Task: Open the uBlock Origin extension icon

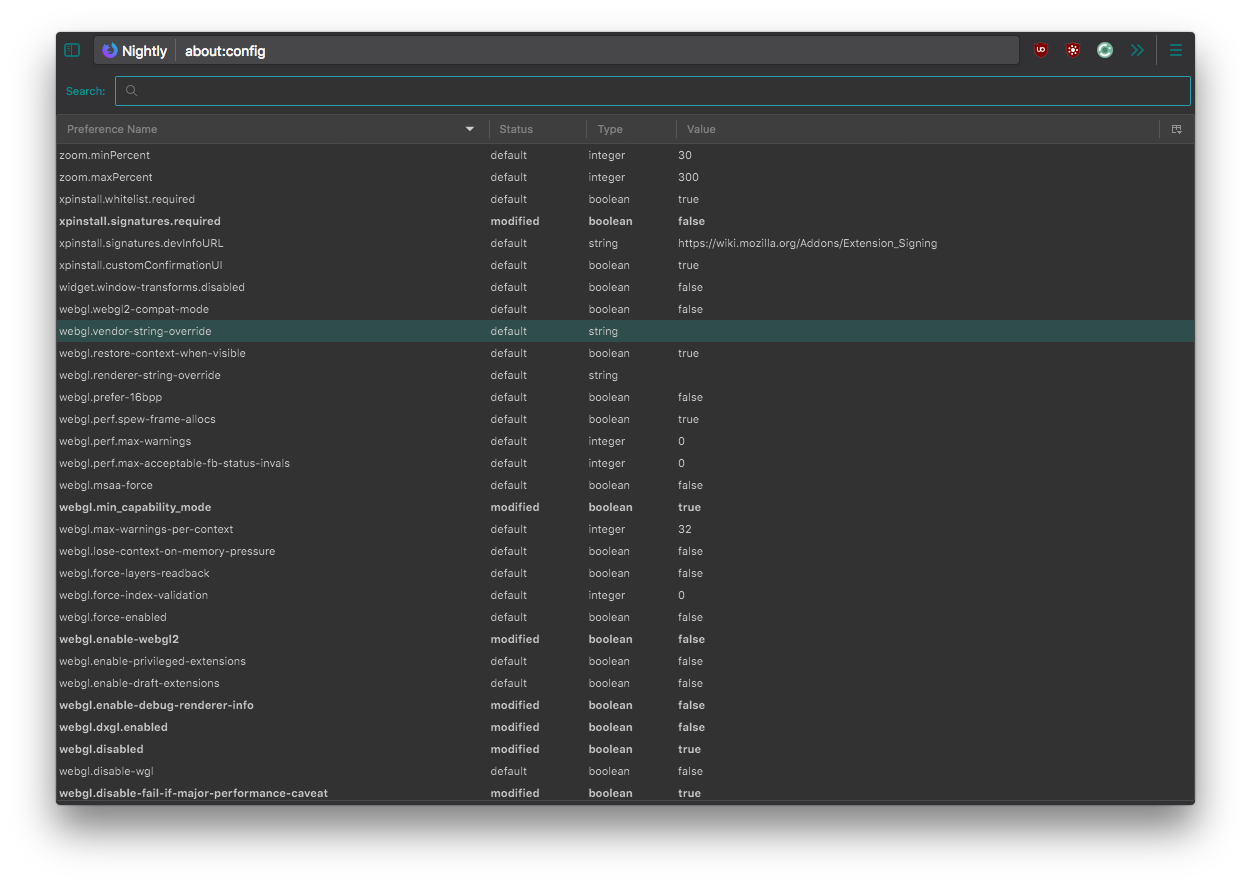Action: pyautogui.click(x=1041, y=50)
